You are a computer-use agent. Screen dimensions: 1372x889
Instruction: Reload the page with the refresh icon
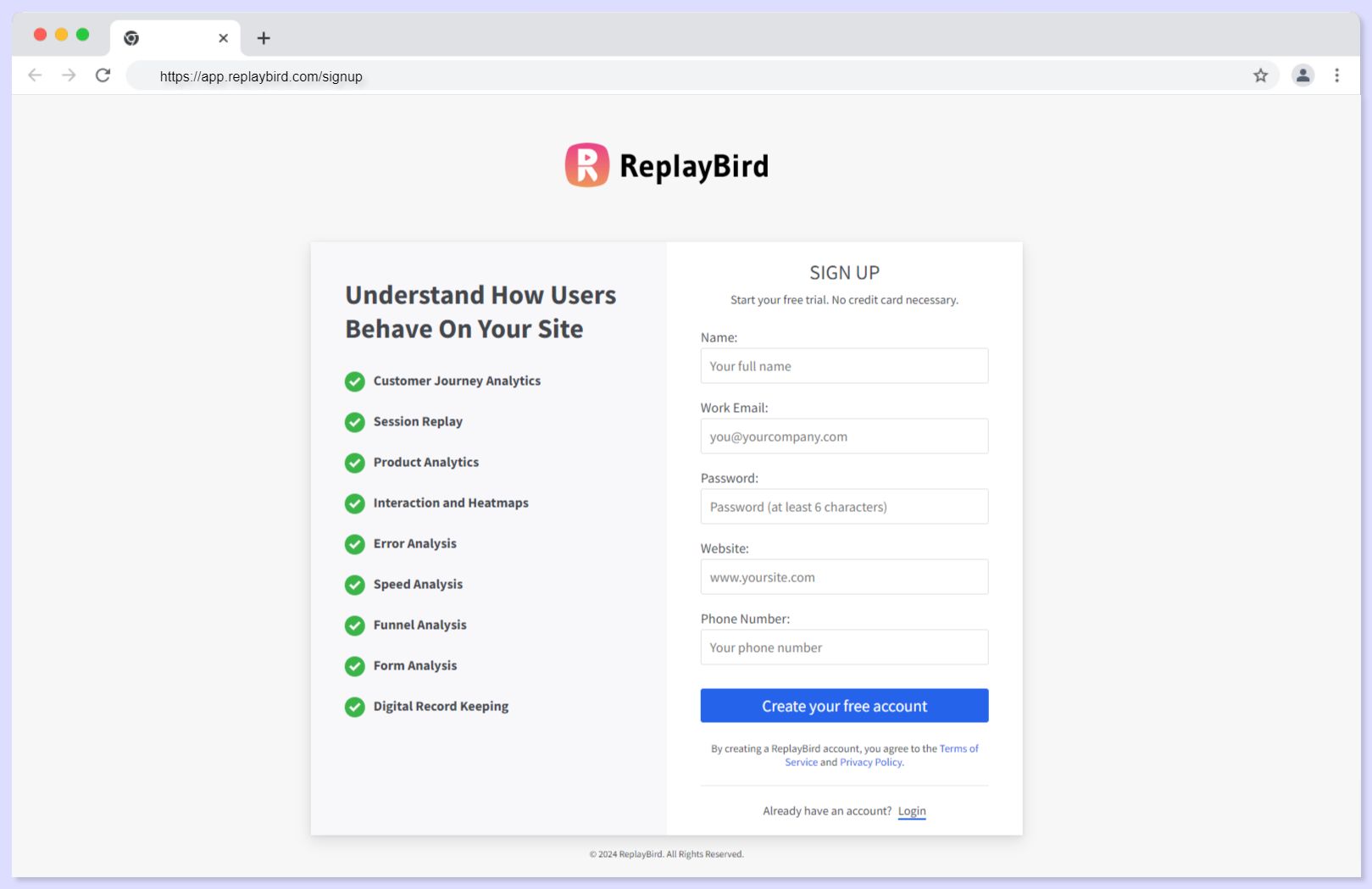103,75
